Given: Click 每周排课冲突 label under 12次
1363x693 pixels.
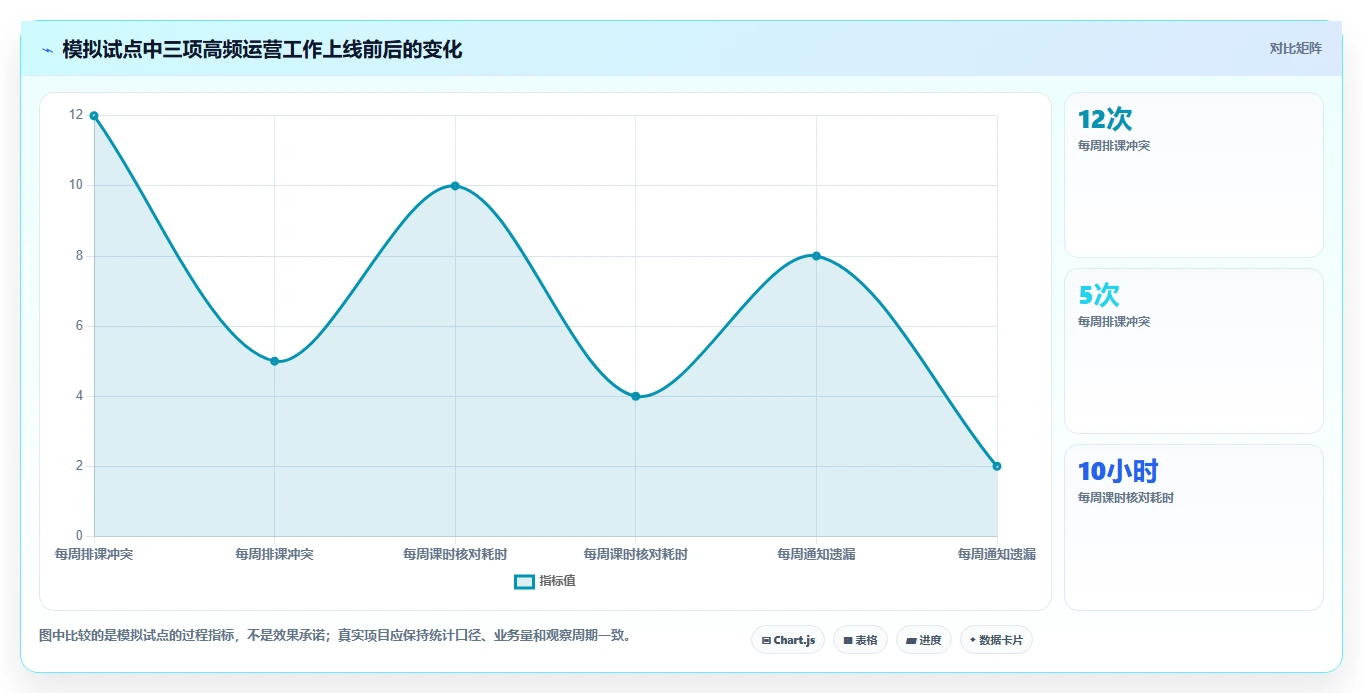Looking at the screenshot, I should click(x=1114, y=146).
